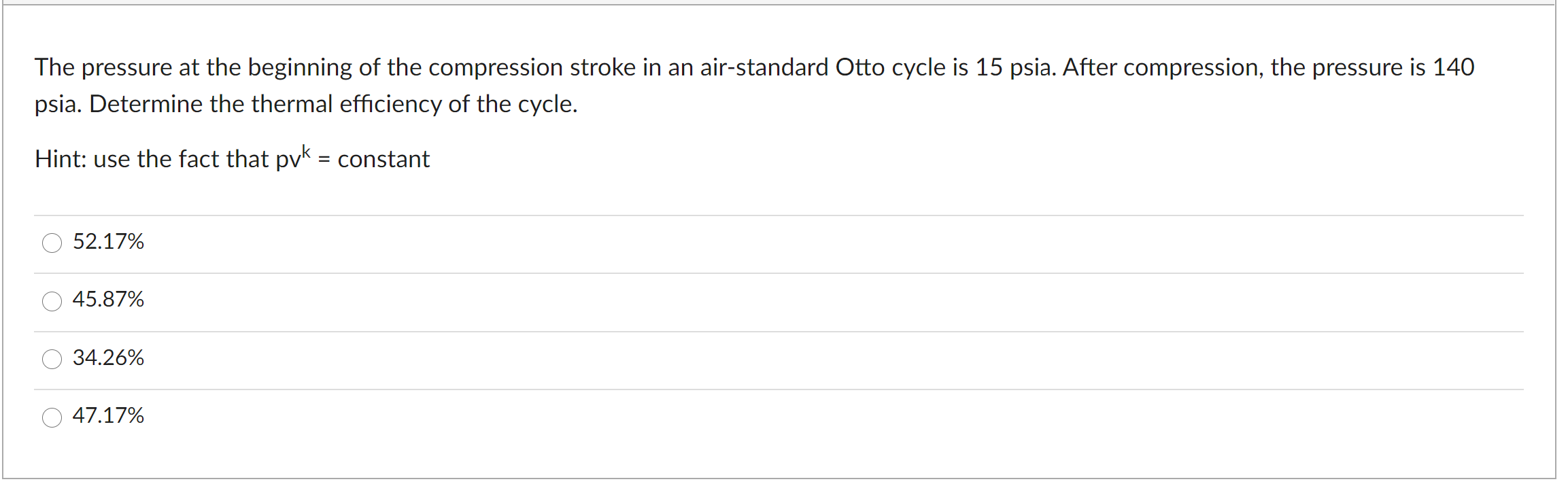The height and width of the screenshot is (486, 1568).
Task: Click the 45.87% answer label text
Action: [107, 300]
